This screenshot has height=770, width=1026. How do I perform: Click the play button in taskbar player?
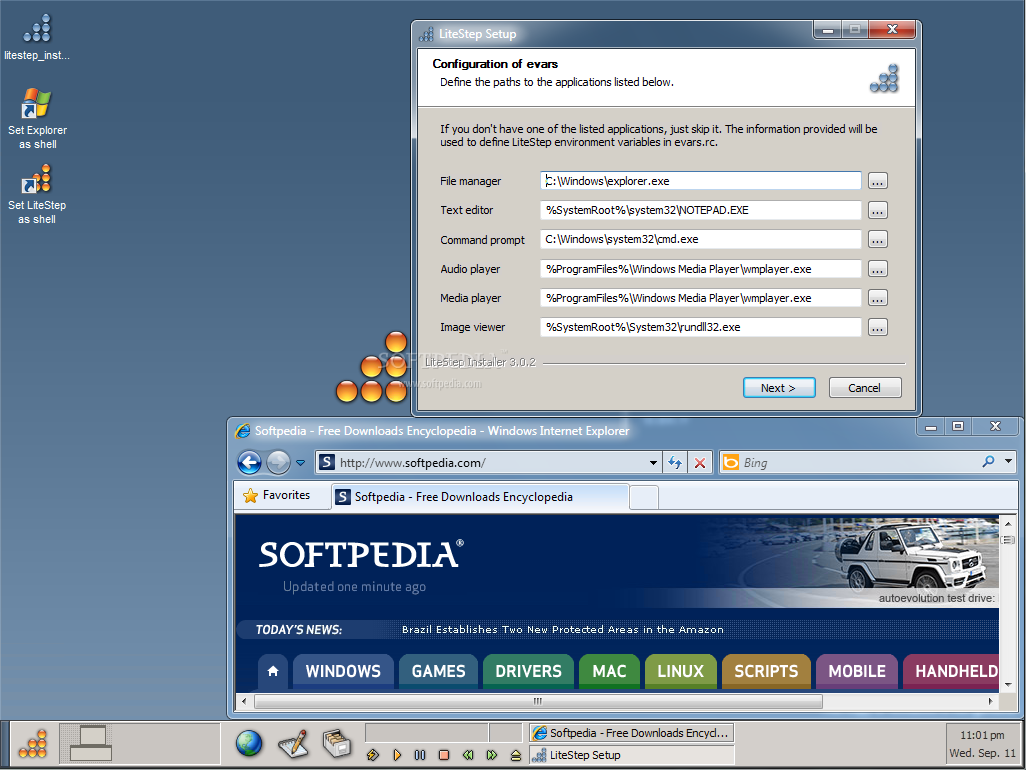pos(397,755)
